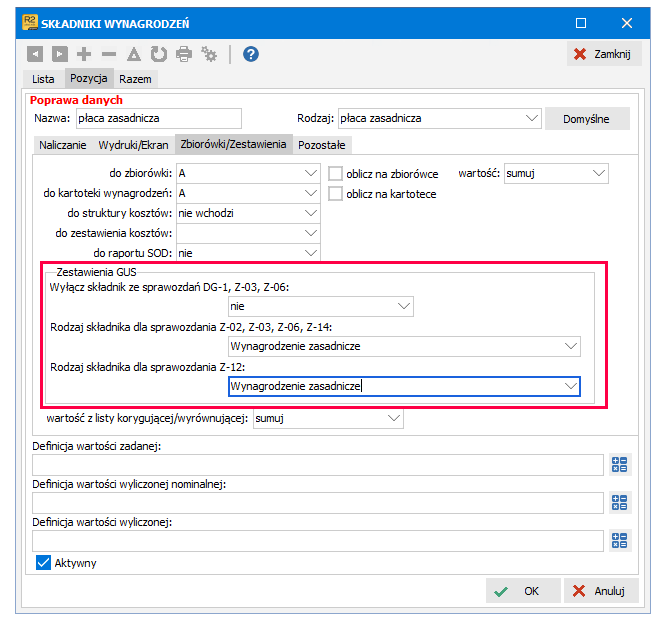Enable oblicz na kartotece checkbox
The height and width of the screenshot is (624, 663).
(335, 194)
